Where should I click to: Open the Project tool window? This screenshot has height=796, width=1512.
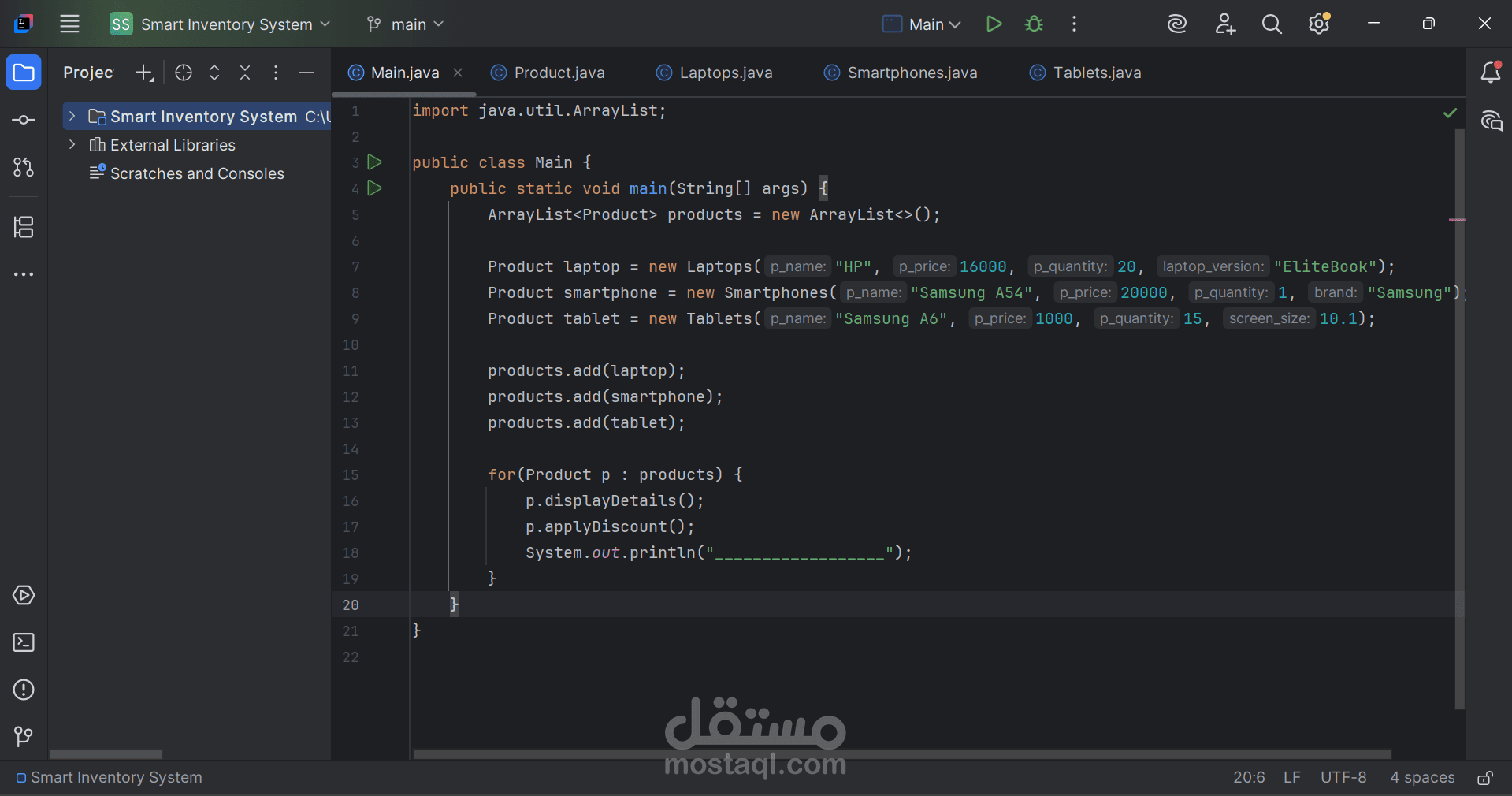point(24,73)
